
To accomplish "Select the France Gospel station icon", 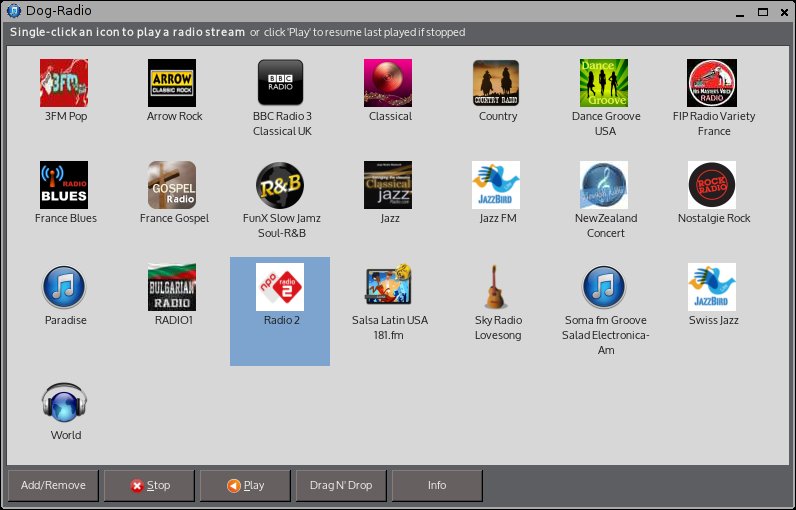I will [172, 185].
